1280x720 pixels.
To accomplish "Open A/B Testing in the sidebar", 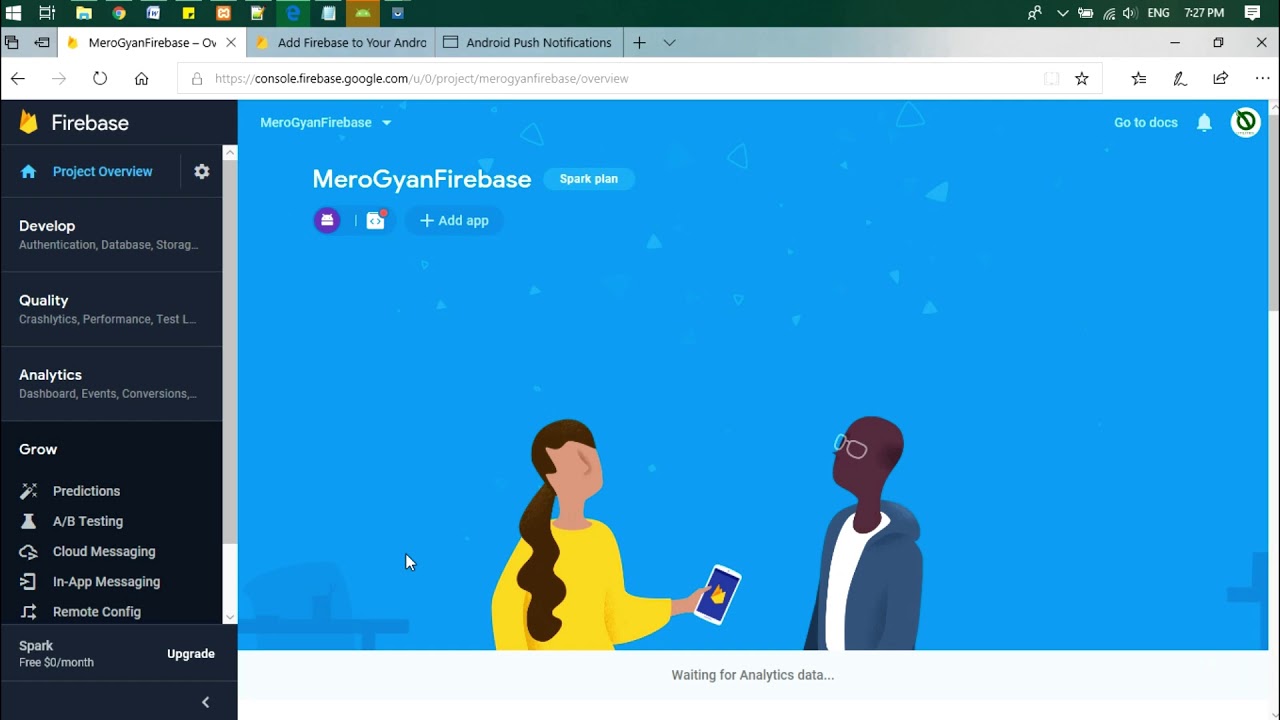I will pos(88,521).
